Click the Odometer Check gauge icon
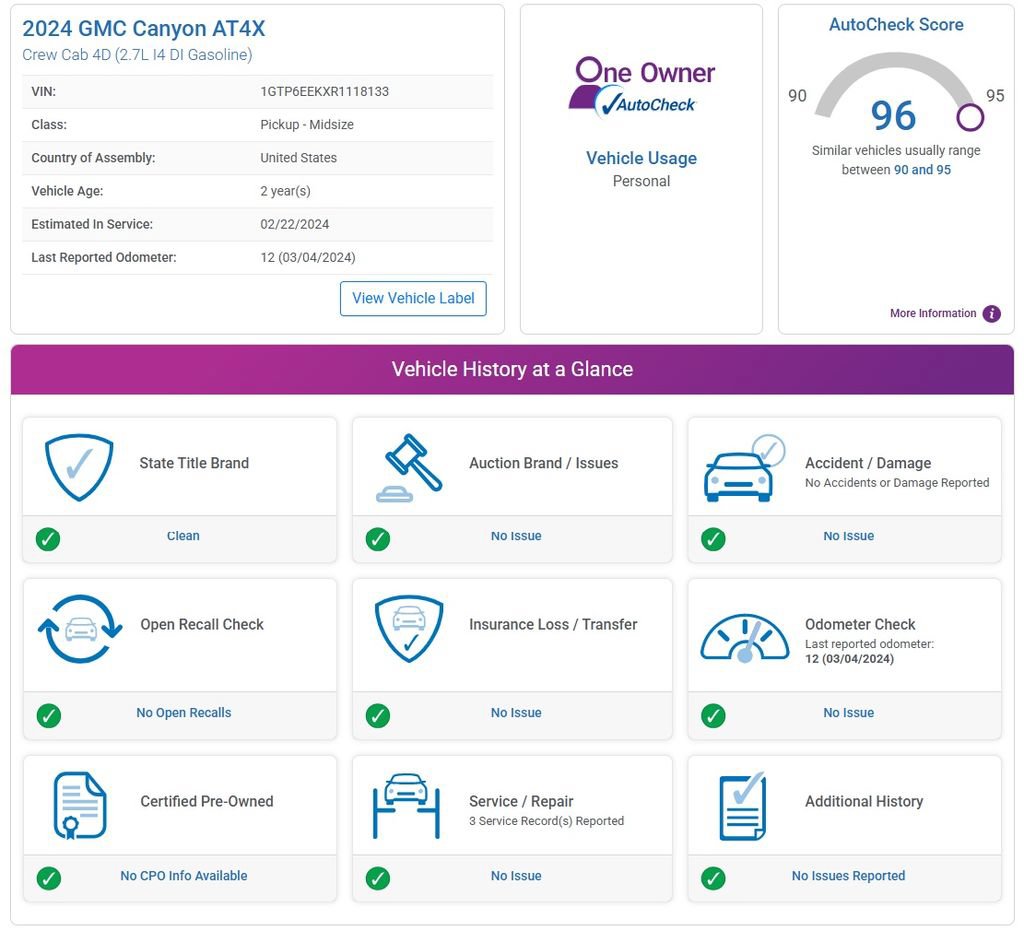1024x932 pixels. coord(744,638)
